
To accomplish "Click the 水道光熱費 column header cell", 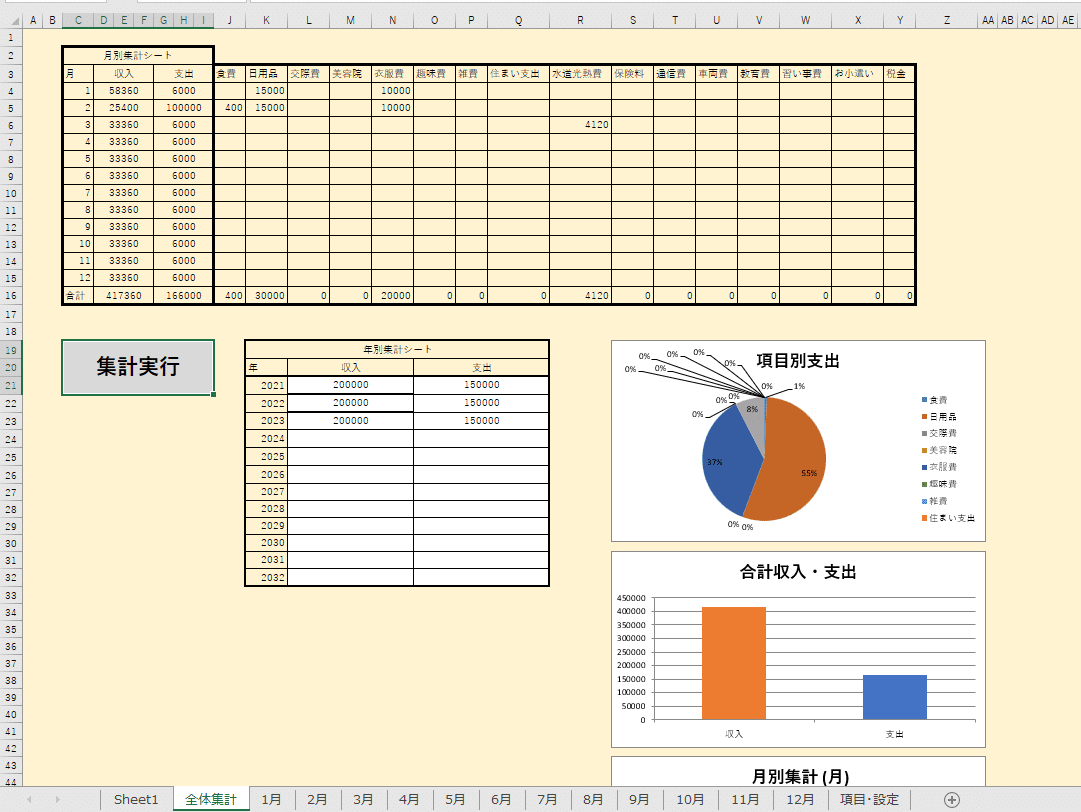I will tap(580, 74).
